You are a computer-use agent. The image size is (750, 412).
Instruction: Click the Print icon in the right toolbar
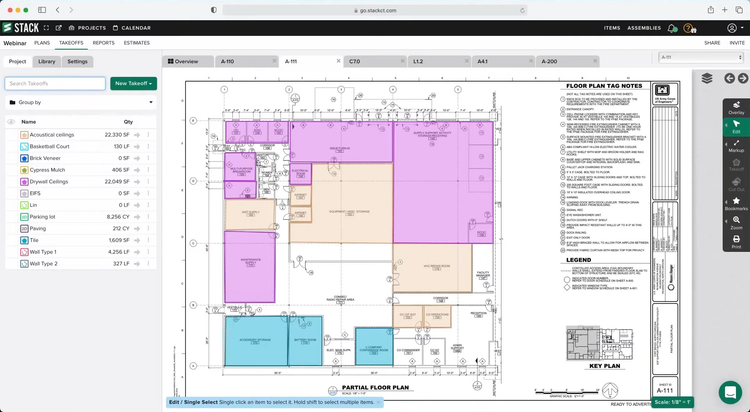pos(736,241)
